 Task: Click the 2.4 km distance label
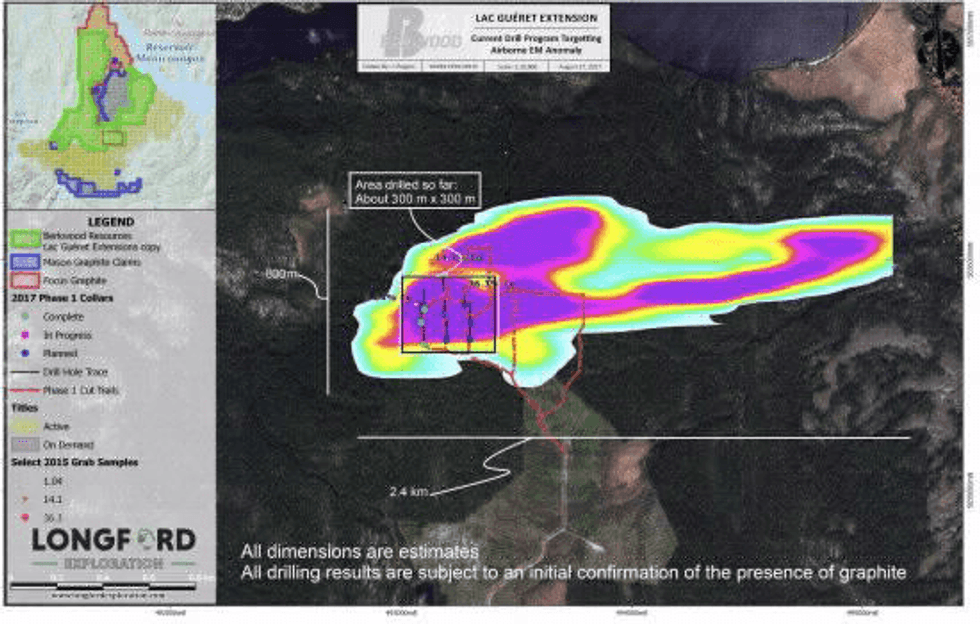[x=410, y=491]
